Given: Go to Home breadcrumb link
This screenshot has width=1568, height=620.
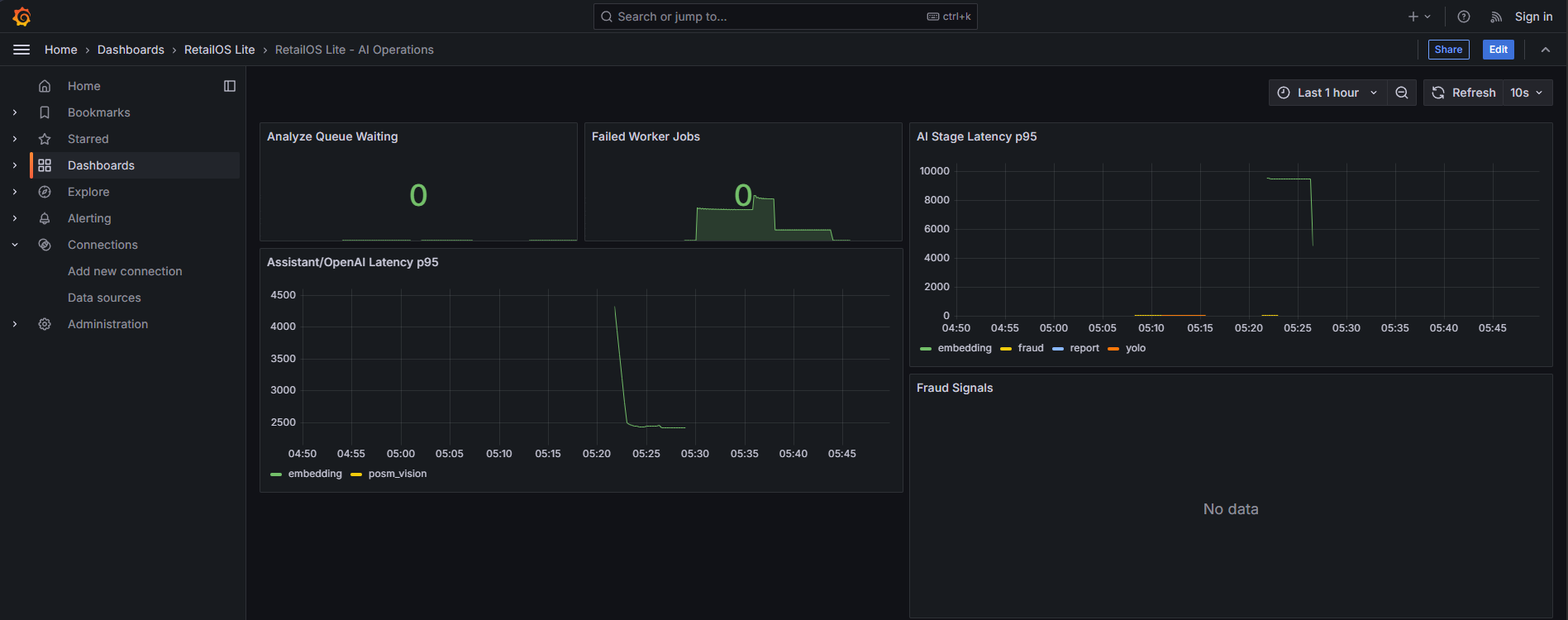Looking at the screenshot, I should click(x=61, y=50).
